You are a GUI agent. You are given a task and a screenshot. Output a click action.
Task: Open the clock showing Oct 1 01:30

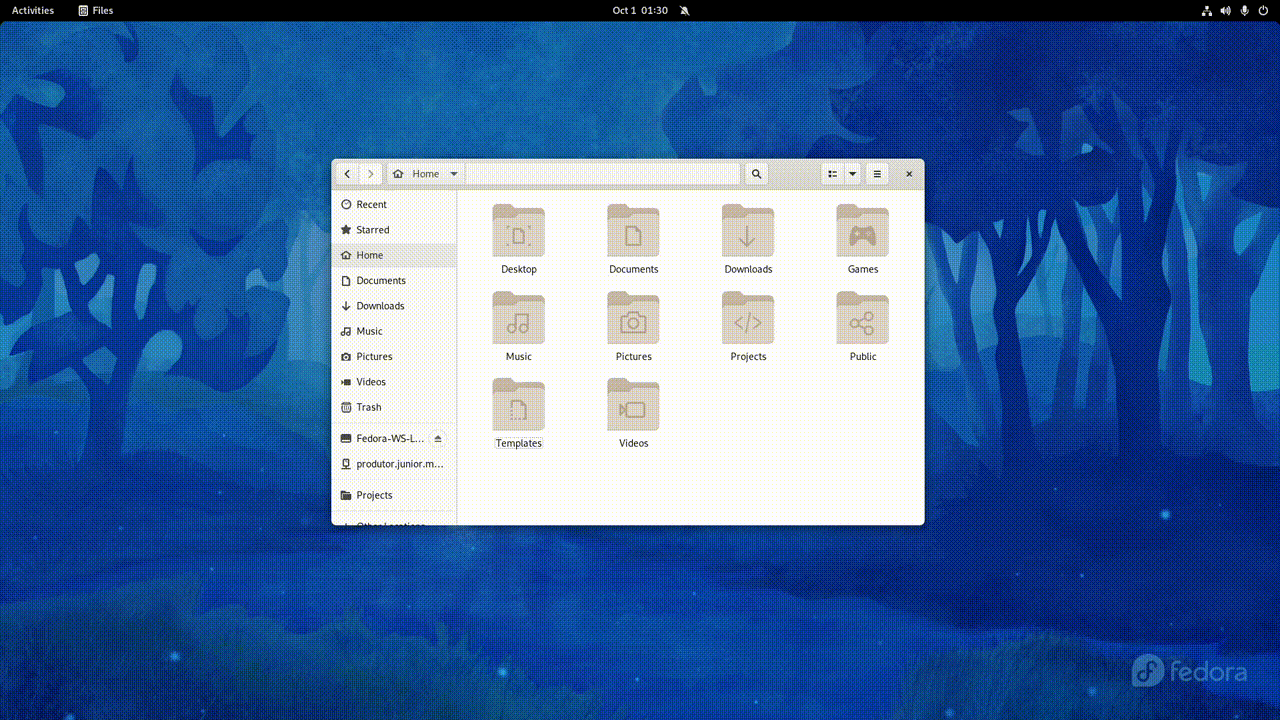[x=640, y=10]
